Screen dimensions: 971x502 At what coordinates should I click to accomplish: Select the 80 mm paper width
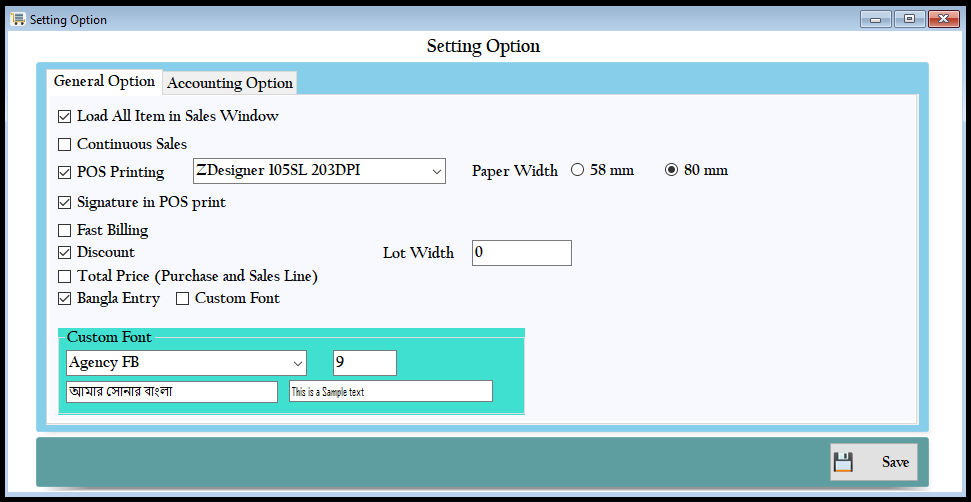click(x=672, y=170)
